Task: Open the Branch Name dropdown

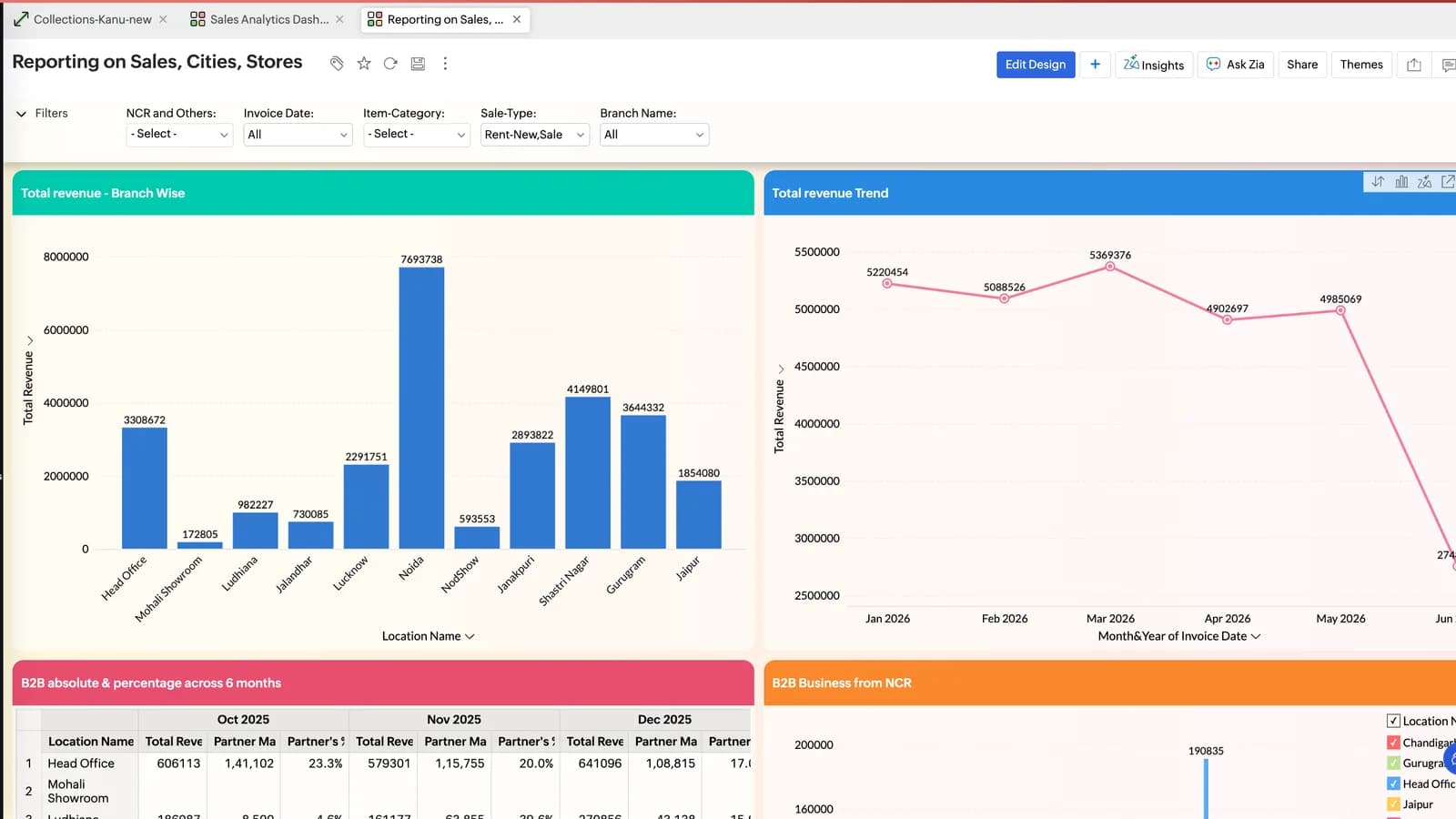Action: click(x=654, y=135)
